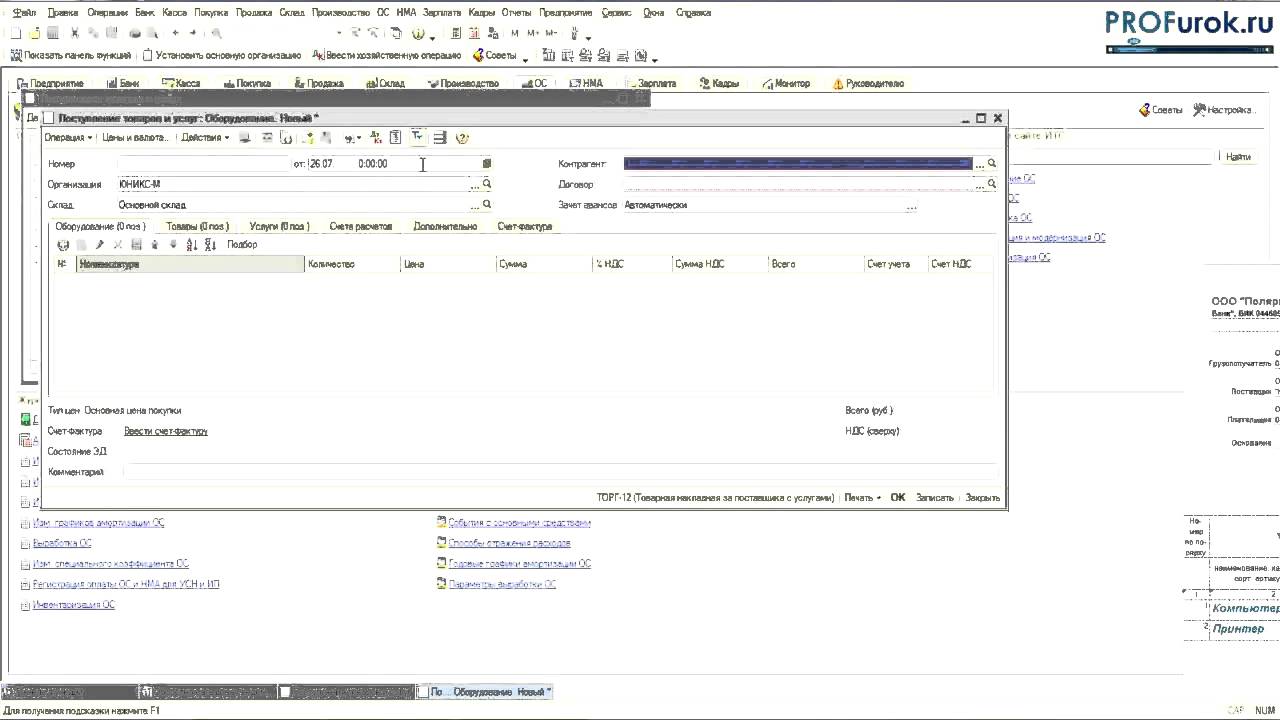Click the Показать панель функций toolbar button
Image resolution: width=1280 pixels, height=720 pixels.
click(x=70, y=56)
